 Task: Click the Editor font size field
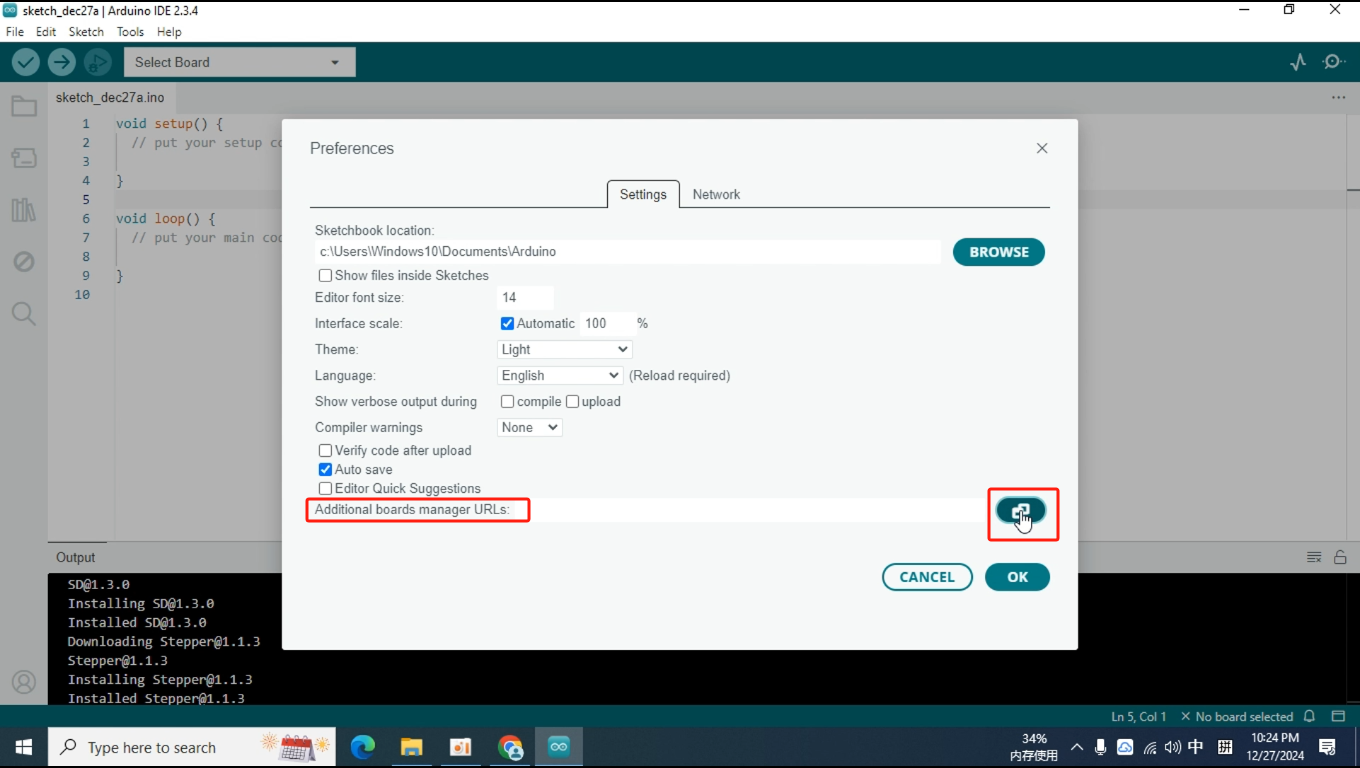[x=525, y=297]
